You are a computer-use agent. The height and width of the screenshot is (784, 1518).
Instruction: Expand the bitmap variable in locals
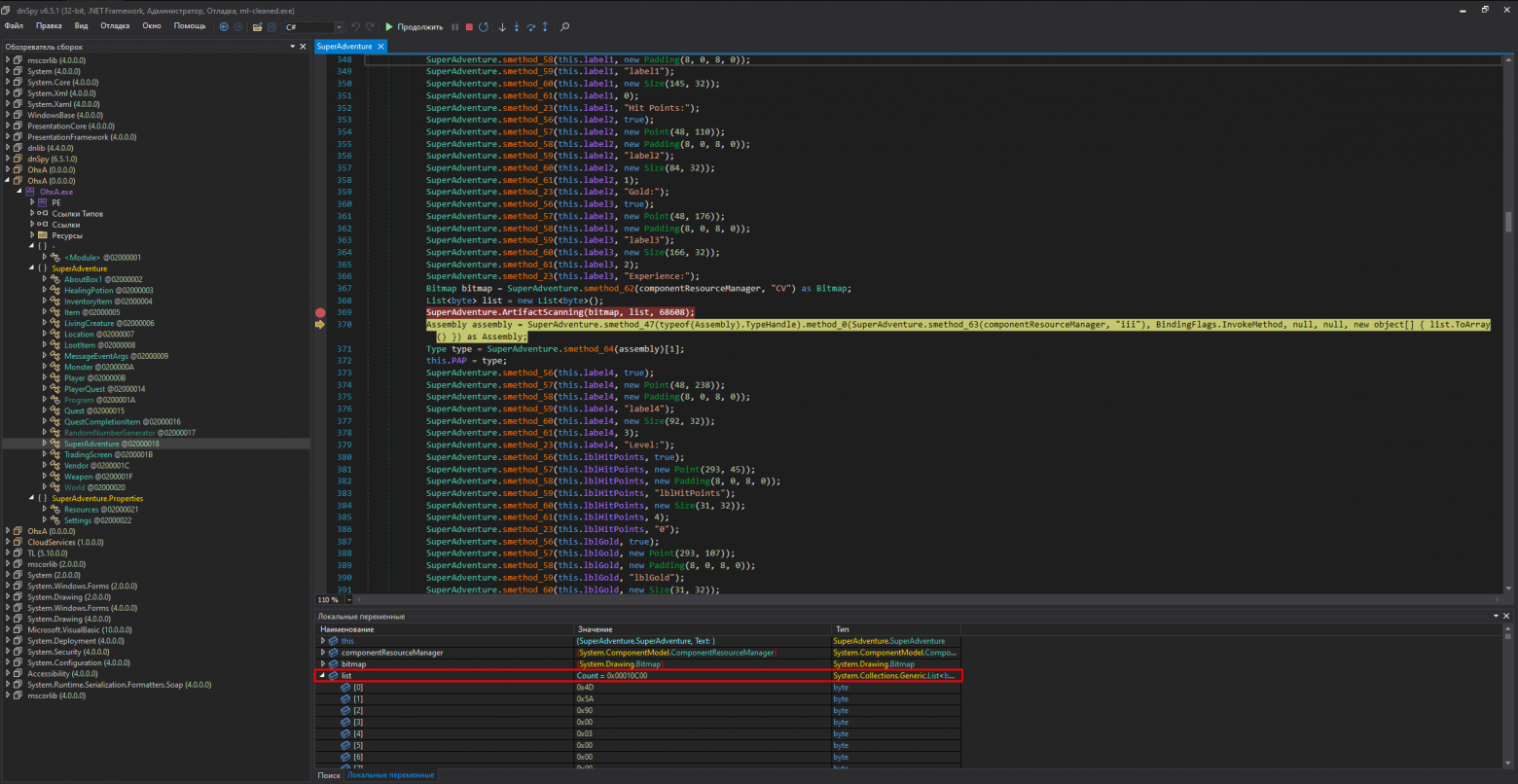click(x=322, y=663)
